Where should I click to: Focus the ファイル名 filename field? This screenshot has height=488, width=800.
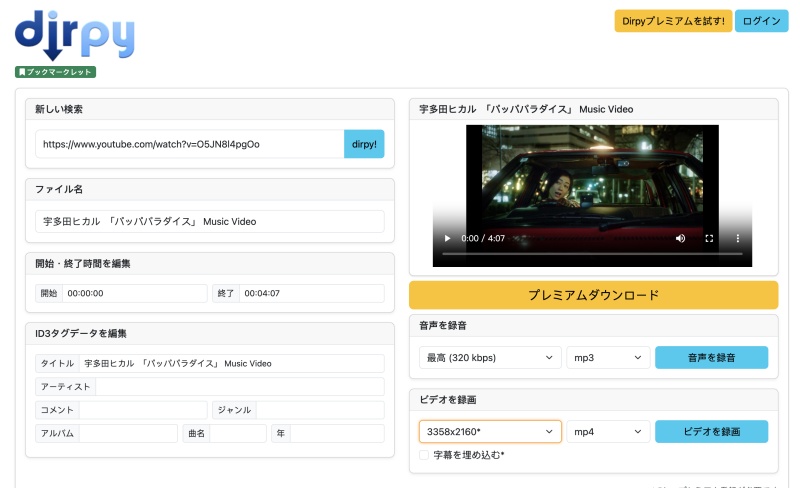pyautogui.click(x=210, y=222)
